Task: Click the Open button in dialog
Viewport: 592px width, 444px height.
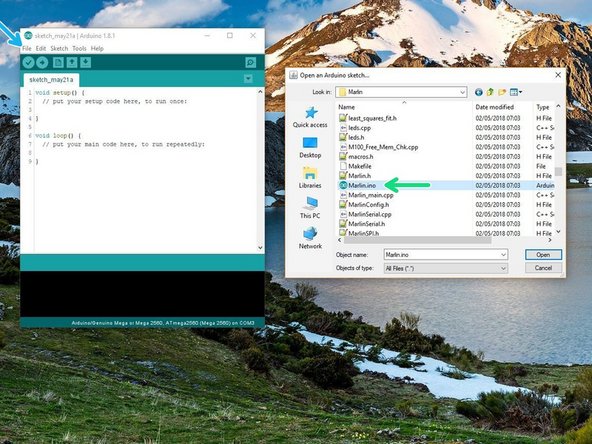Action: coord(543,255)
